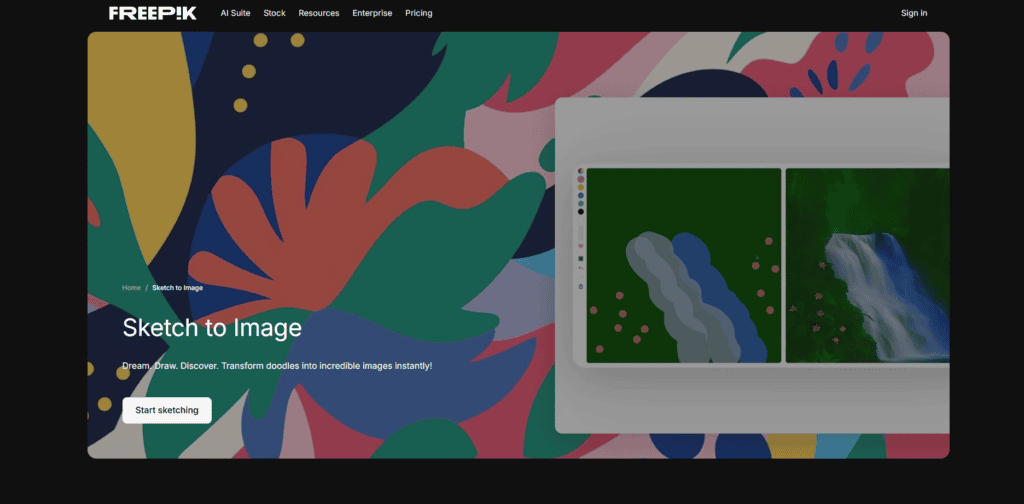Image resolution: width=1024 pixels, height=504 pixels.
Task: Select the pink color swatch
Action: pyautogui.click(x=580, y=179)
